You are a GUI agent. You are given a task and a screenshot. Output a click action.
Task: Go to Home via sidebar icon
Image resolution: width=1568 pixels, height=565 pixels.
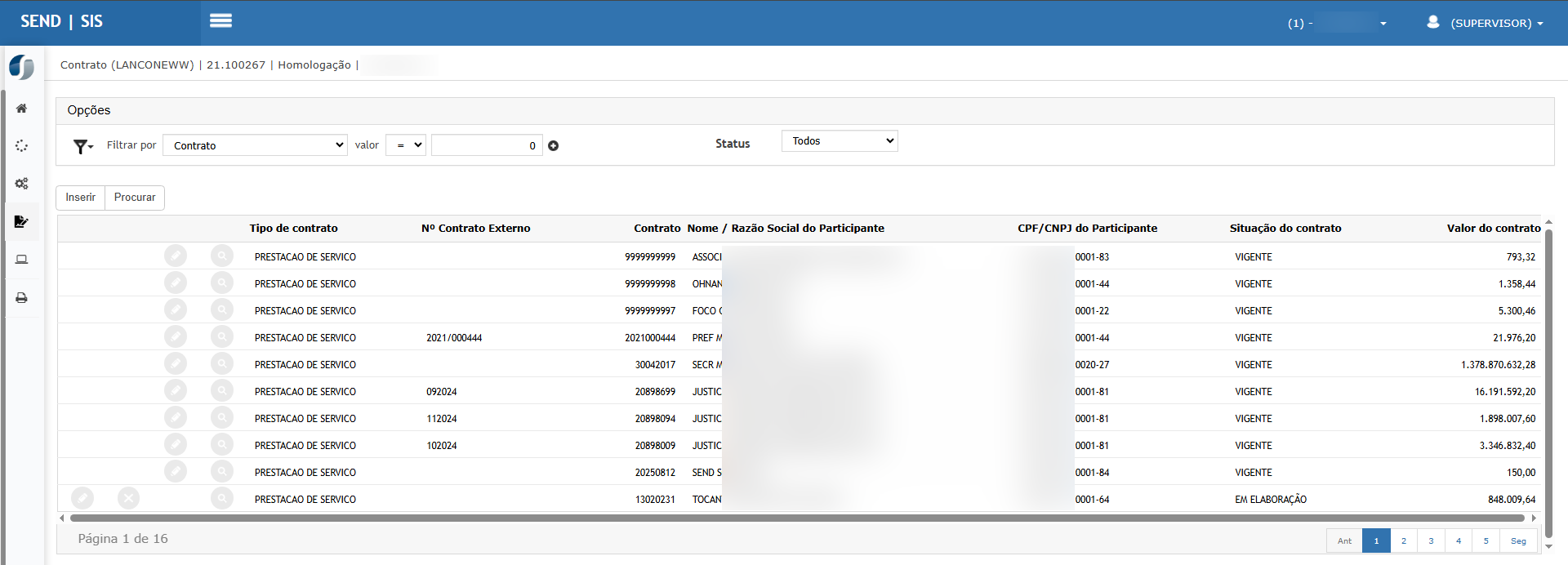point(22,109)
